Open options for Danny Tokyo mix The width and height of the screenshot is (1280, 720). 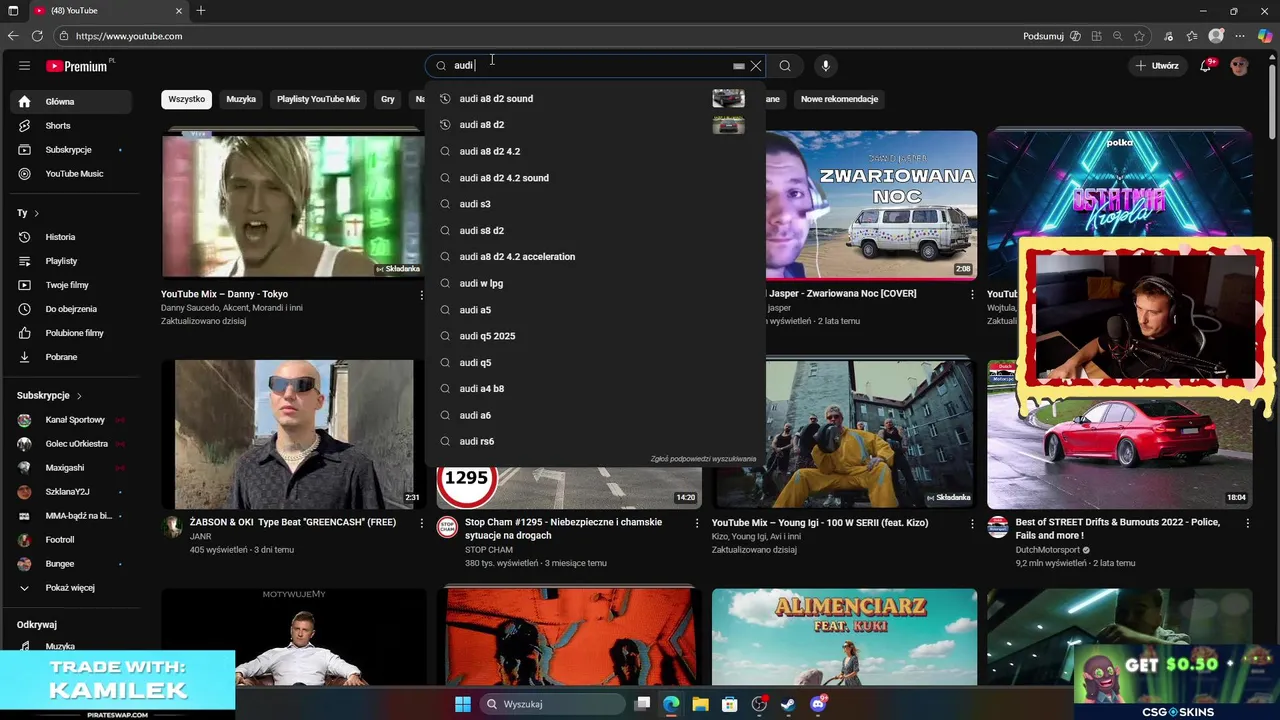click(x=421, y=295)
